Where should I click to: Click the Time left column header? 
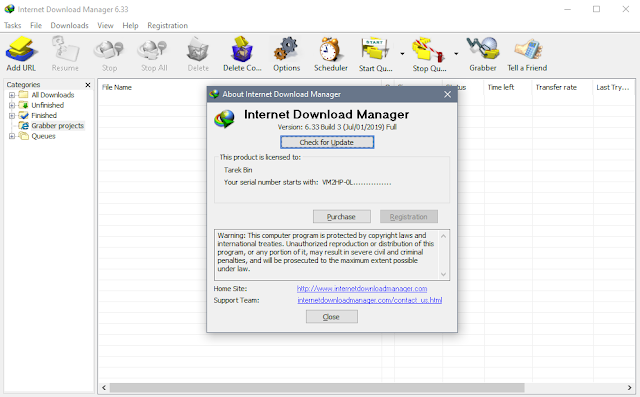click(501, 87)
